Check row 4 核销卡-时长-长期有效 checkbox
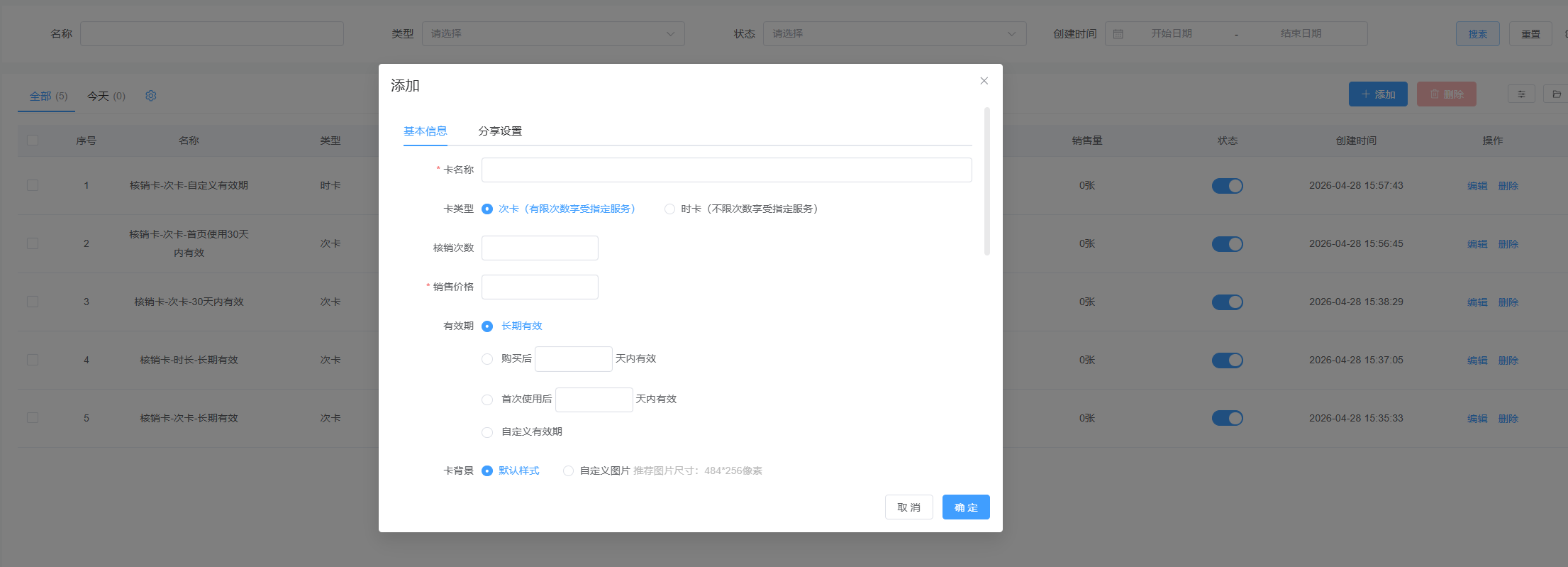Screen dimensions: 1568x567 click(x=33, y=360)
